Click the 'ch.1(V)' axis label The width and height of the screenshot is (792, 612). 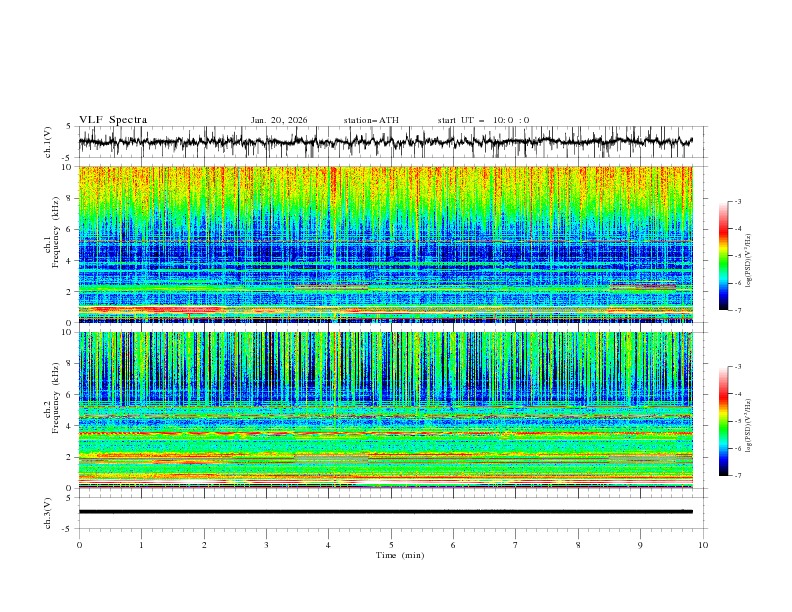pos(48,142)
